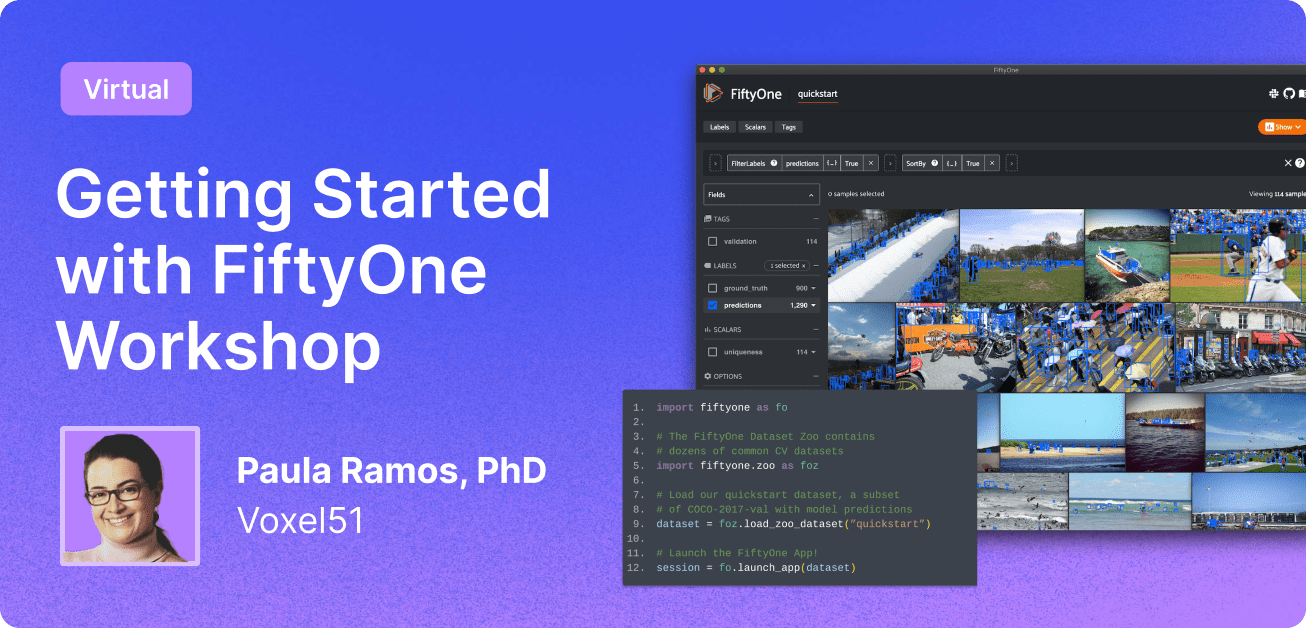Open the orange Show dropdown button
This screenshot has width=1306, height=628.
[x=1281, y=127]
